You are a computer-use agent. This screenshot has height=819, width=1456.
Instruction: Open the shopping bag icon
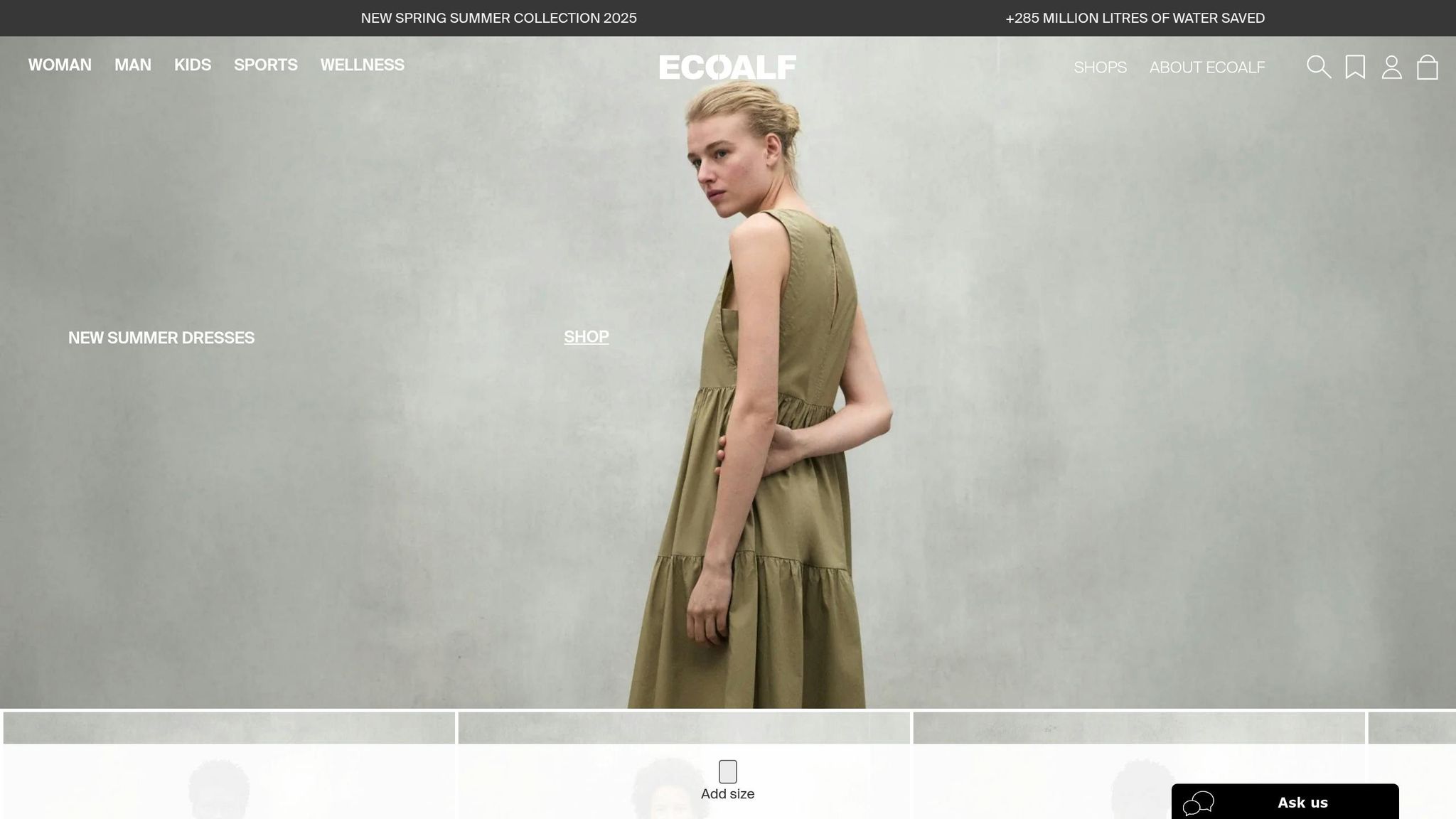[1427, 67]
